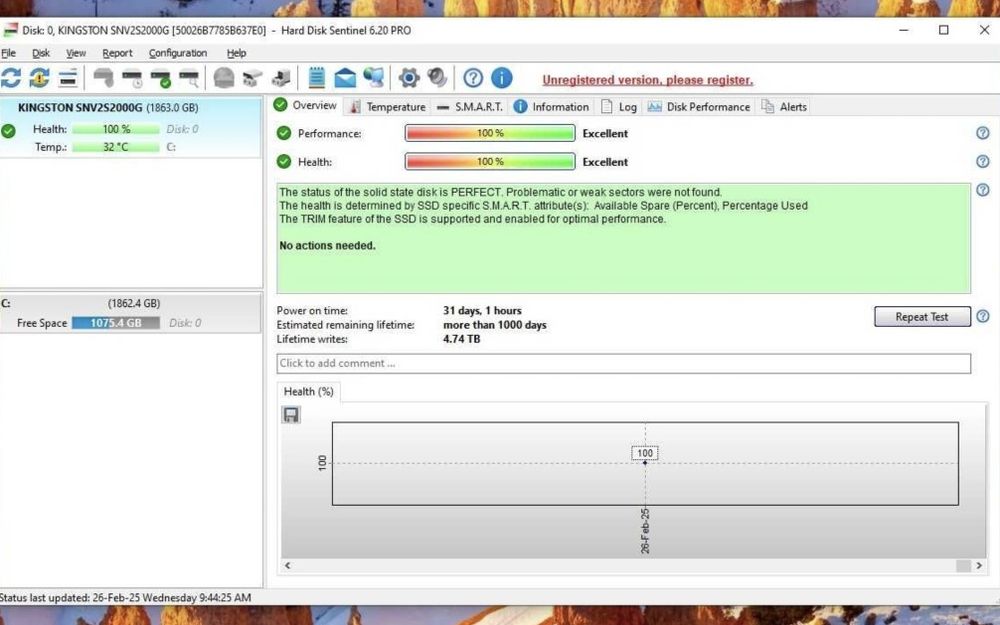Click the Free Space 1075.4 GB bar

[x=115, y=323]
